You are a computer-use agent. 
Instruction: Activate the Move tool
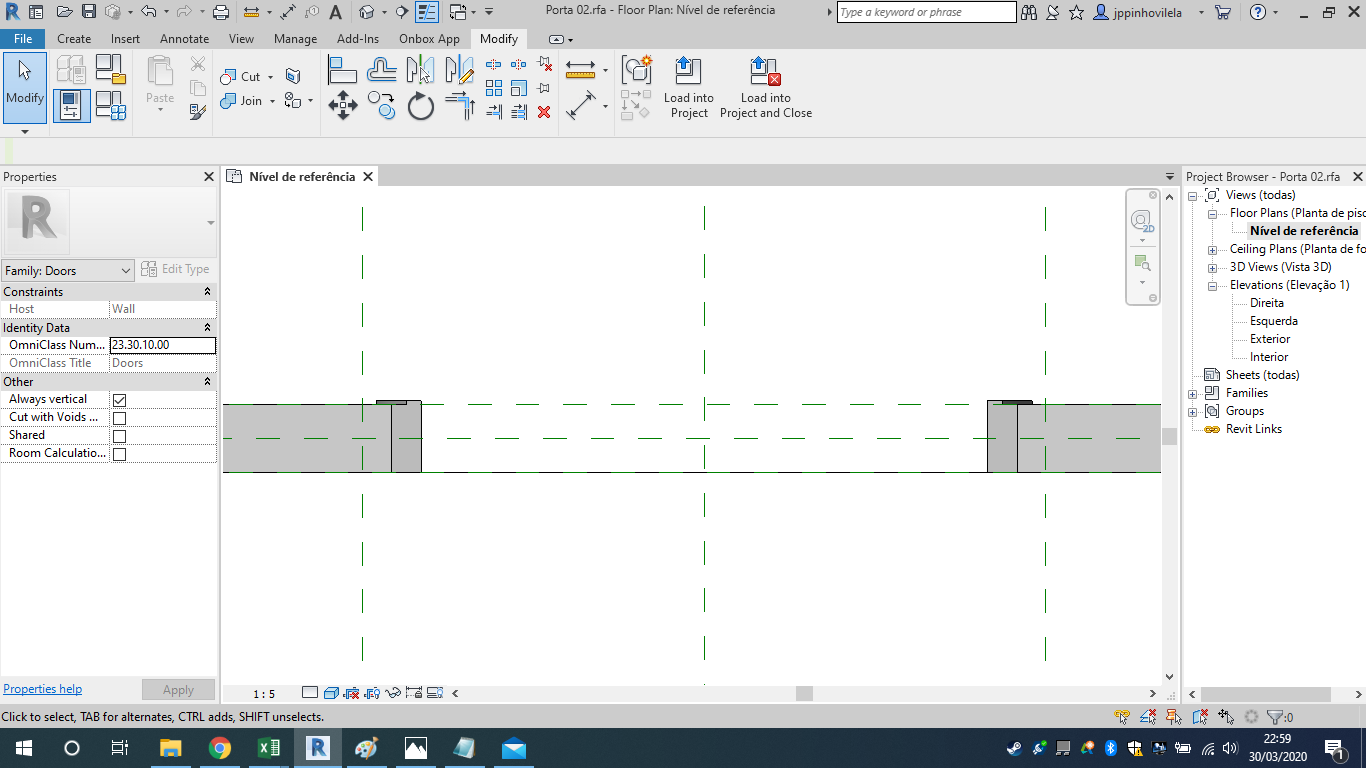coord(343,104)
